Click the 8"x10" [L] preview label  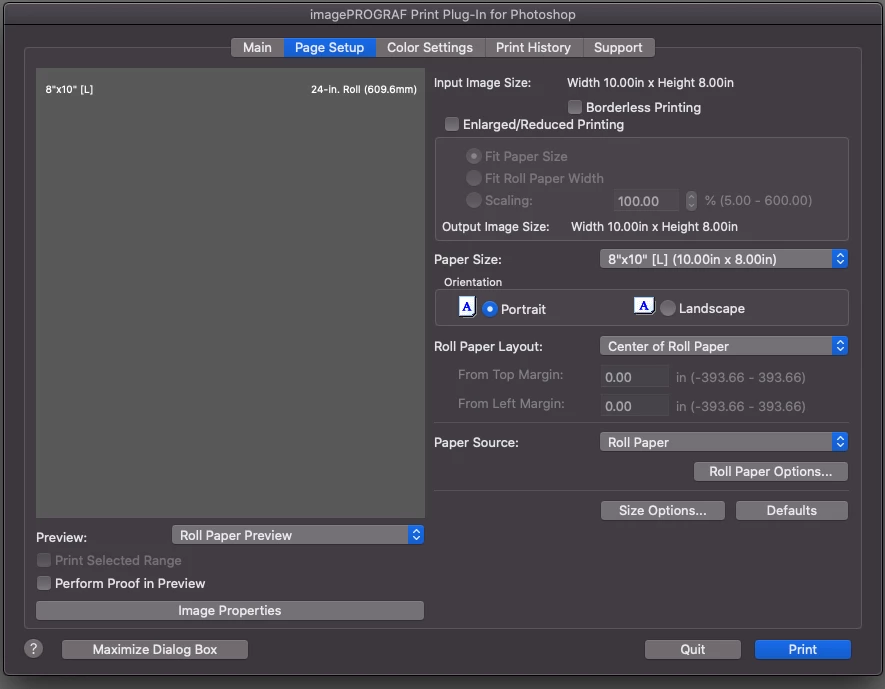tap(69, 89)
